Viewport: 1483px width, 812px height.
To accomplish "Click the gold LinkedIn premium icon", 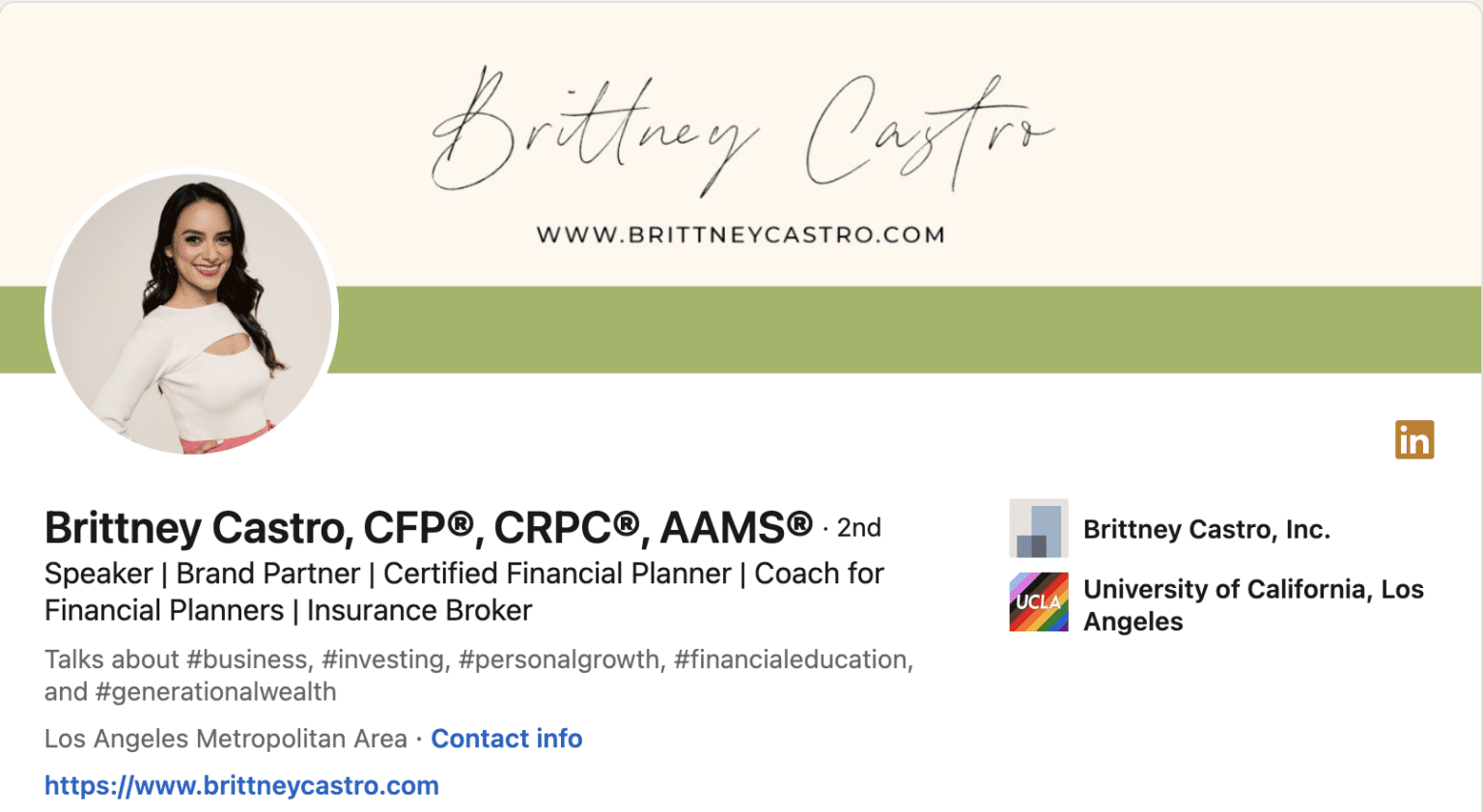I will (x=1413, y=439).
